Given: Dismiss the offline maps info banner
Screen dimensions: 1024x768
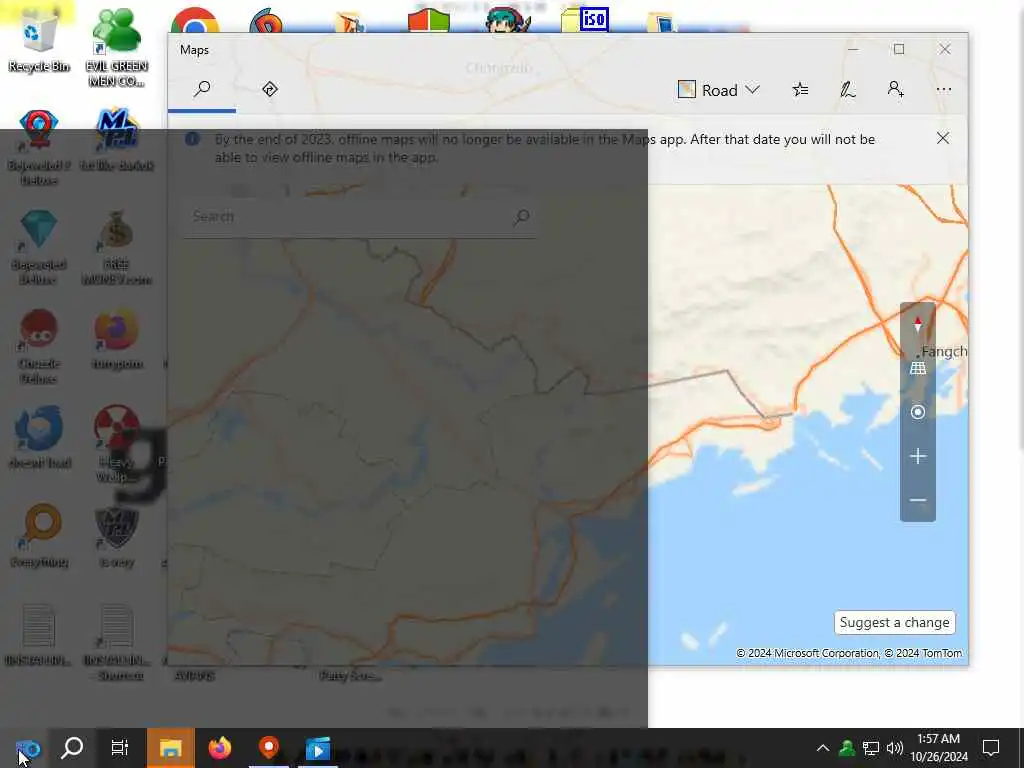Looking at the screenshot, I should 942,138.
